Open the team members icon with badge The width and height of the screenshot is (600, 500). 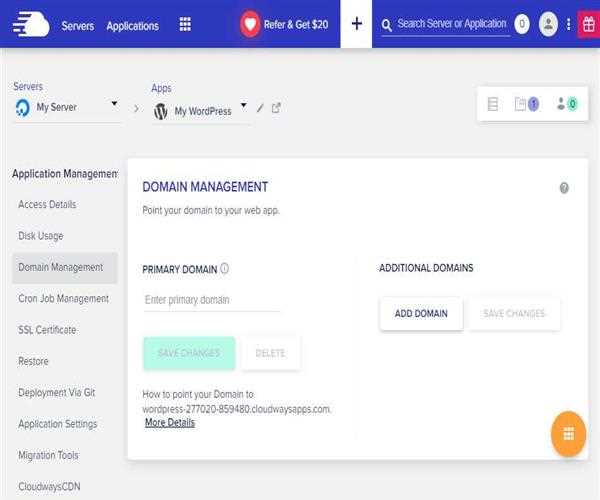[x=567, y=104]
